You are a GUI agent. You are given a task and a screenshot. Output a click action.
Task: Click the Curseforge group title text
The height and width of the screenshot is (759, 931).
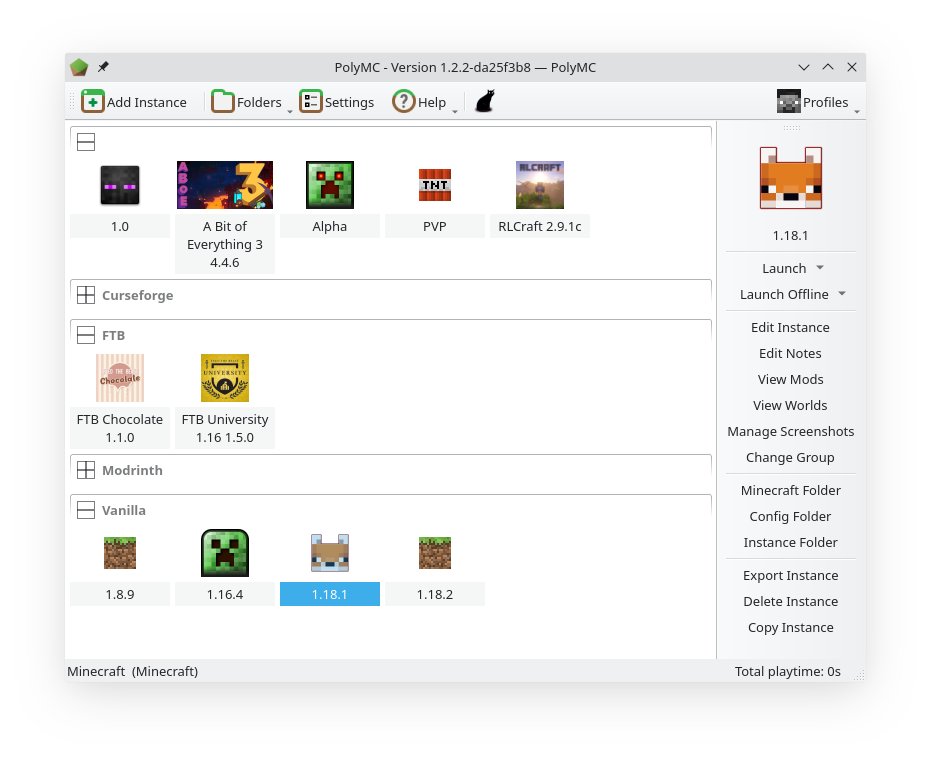pyautogui.click(x=138, y=295)
